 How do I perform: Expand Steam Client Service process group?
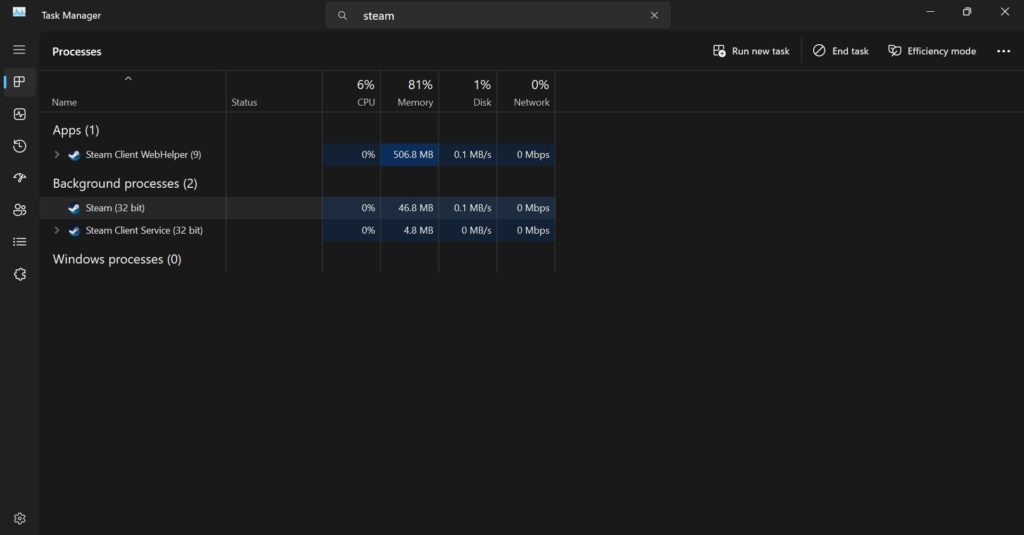pos(57,230)
